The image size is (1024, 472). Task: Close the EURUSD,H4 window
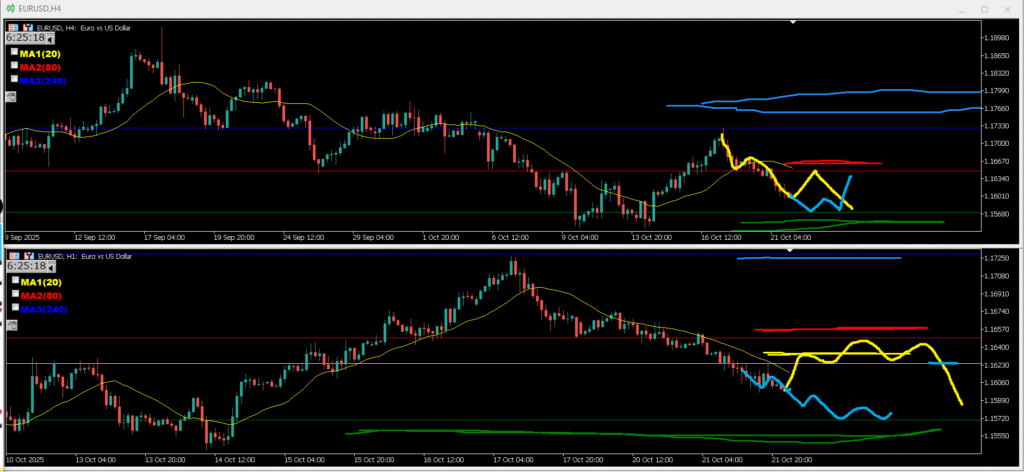(1008, 9)
